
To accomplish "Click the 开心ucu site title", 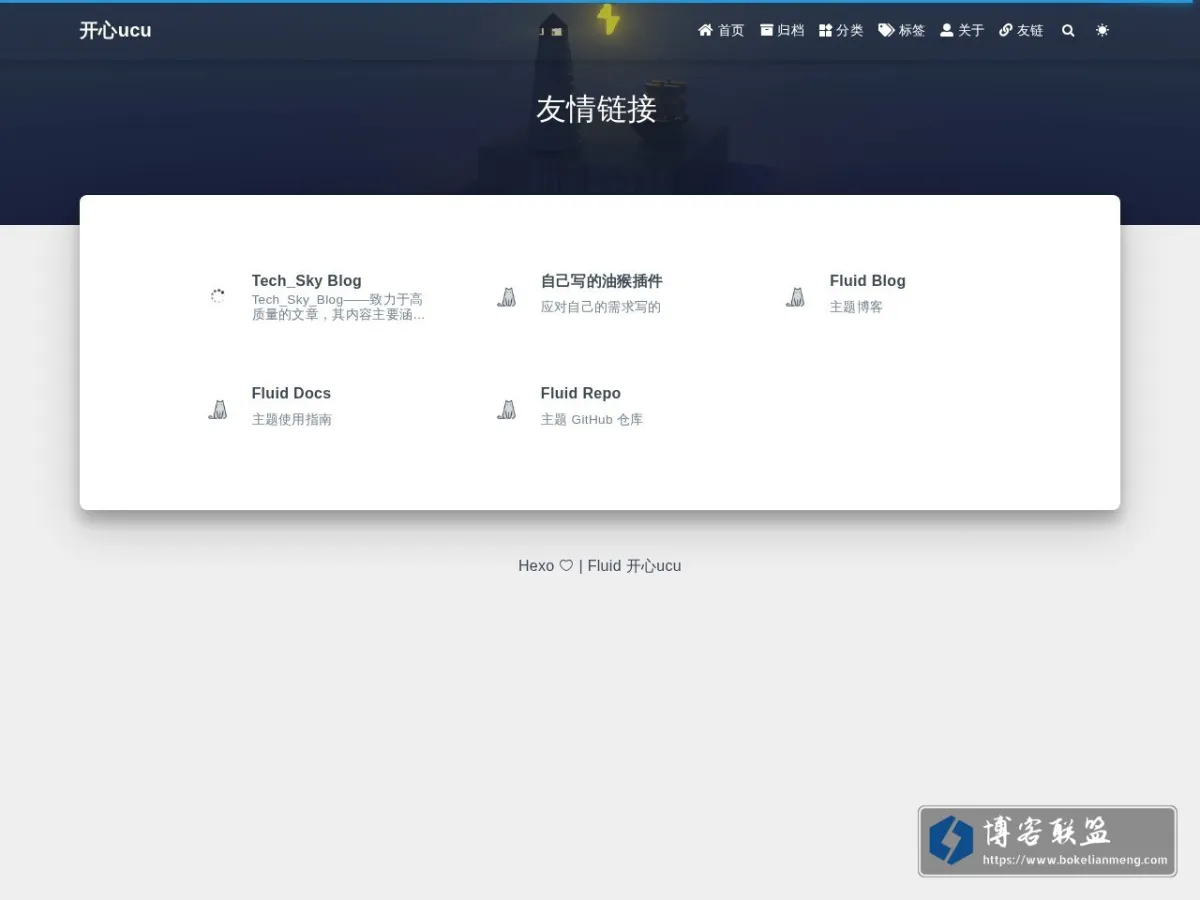I will coord(116,30).
